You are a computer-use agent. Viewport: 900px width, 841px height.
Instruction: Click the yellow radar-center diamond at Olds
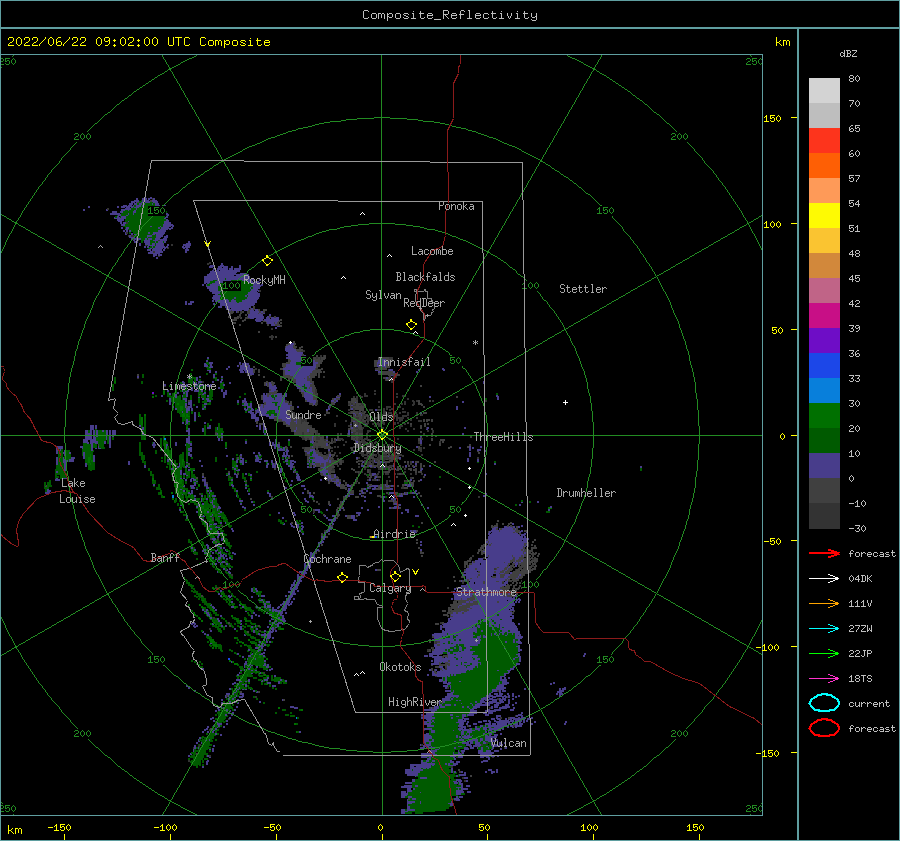pos(382,435)
